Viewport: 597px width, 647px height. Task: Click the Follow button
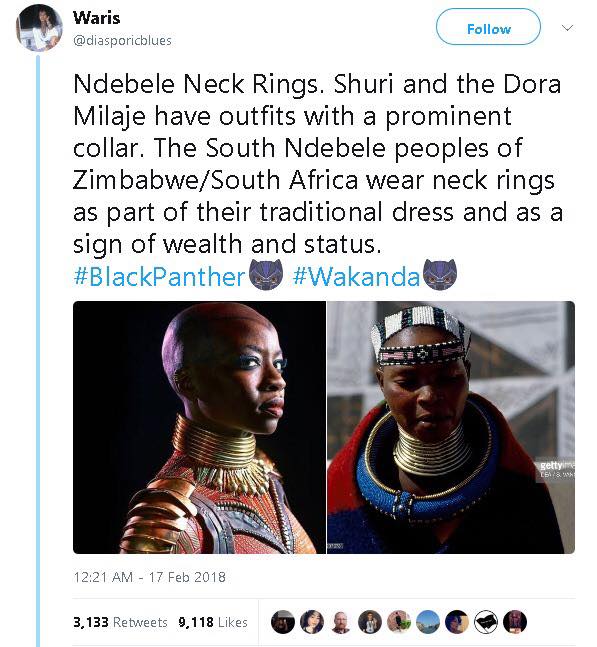coord(488,27)
